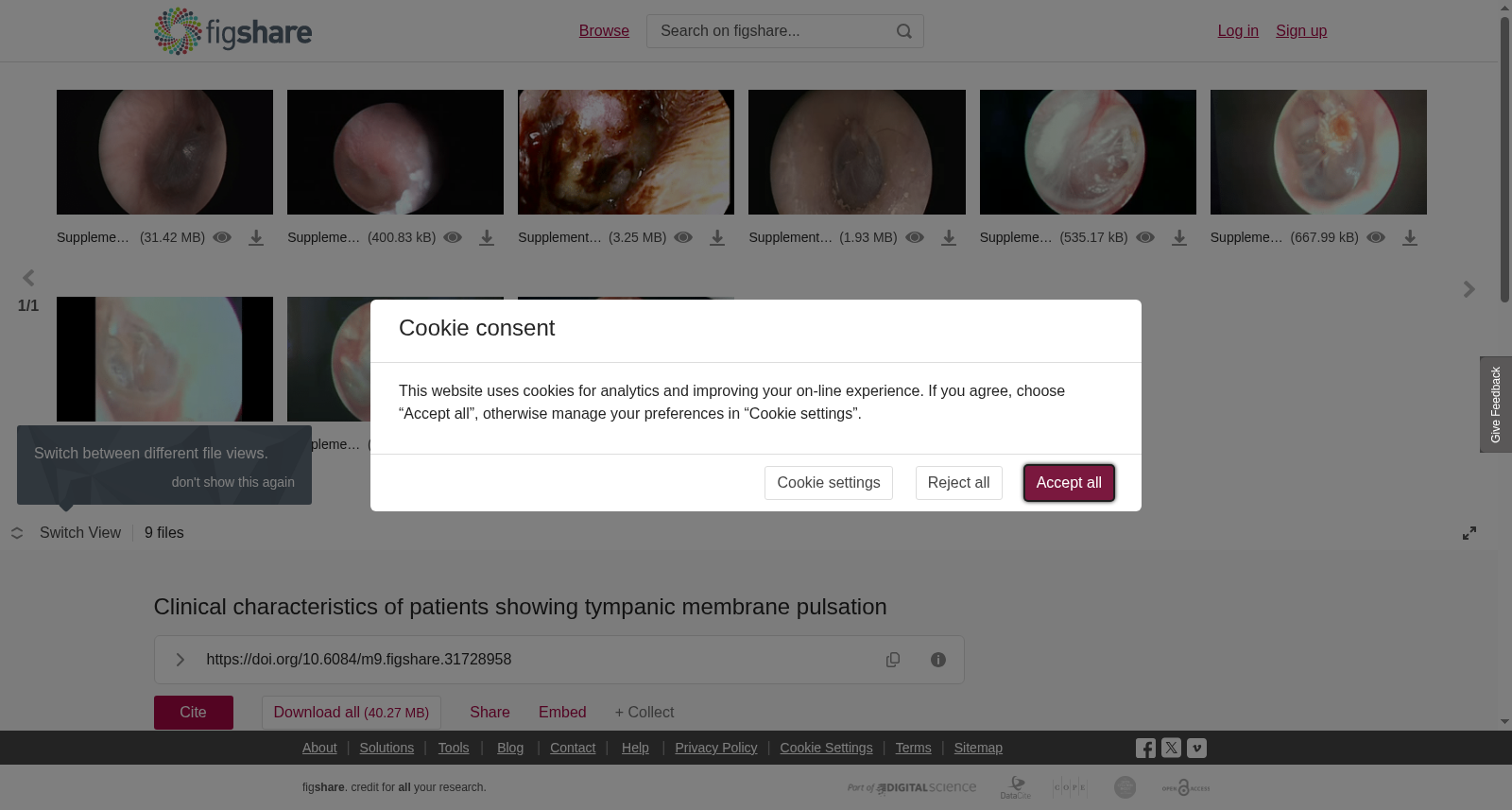Toggle Switch View for files
Screen dimensions: 1512x810
pyautogui.click(x=66, y=533)
